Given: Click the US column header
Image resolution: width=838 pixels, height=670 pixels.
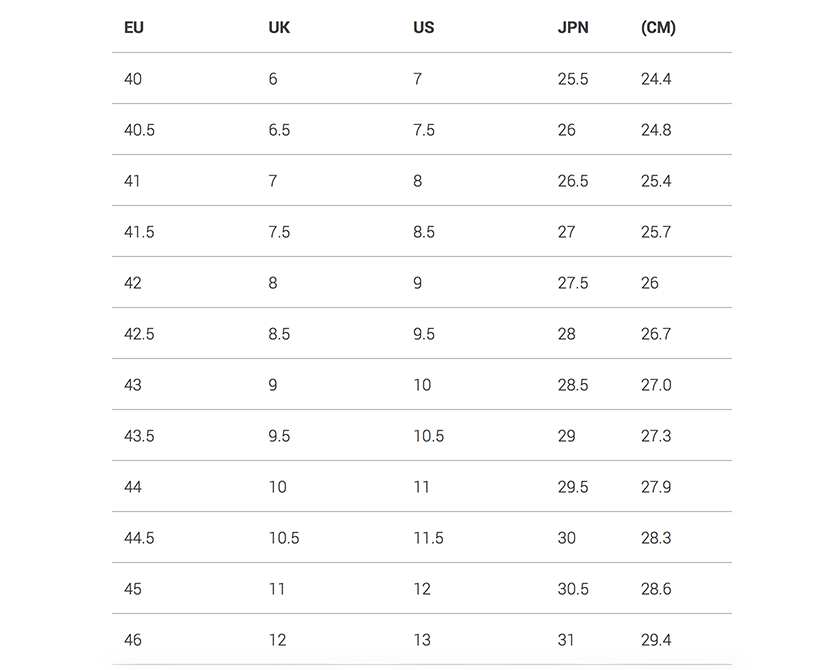Looking at the screenshot, I should coord(424,28).
